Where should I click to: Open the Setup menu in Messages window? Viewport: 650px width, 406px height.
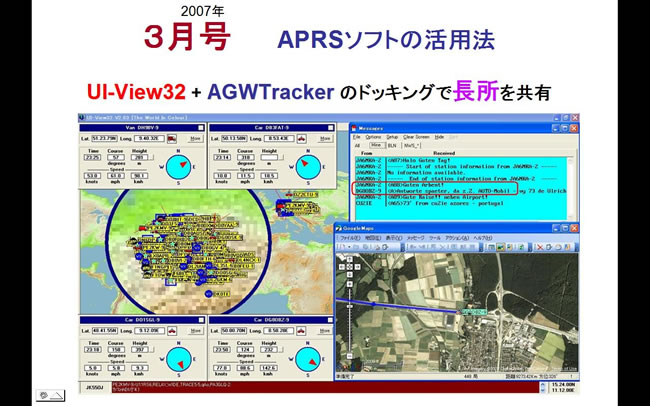(x=392, y=137)
